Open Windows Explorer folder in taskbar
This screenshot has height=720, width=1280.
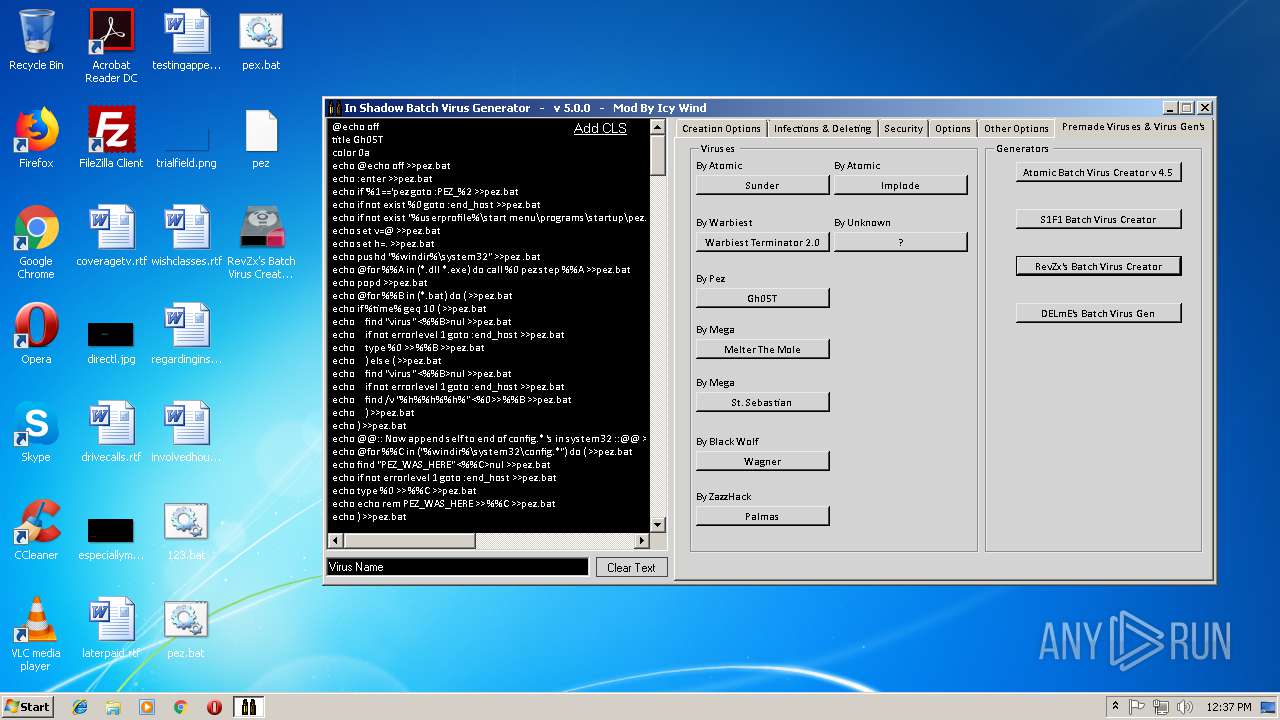113,707
